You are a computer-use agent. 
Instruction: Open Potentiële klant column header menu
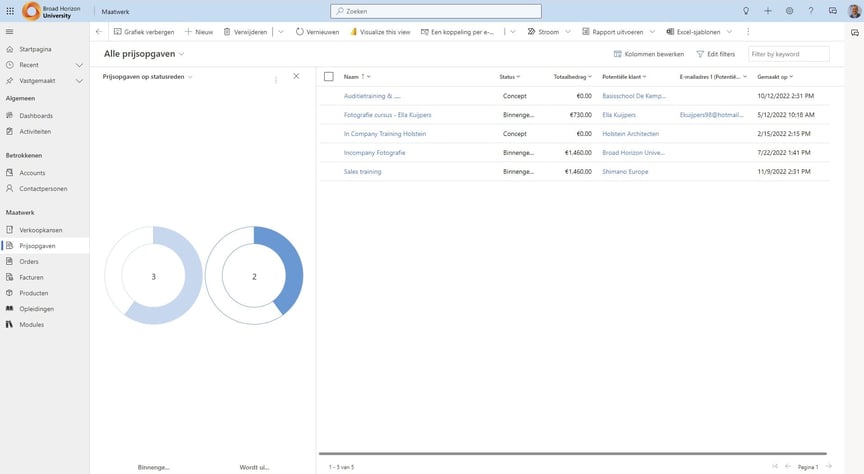tap(624, 77)
